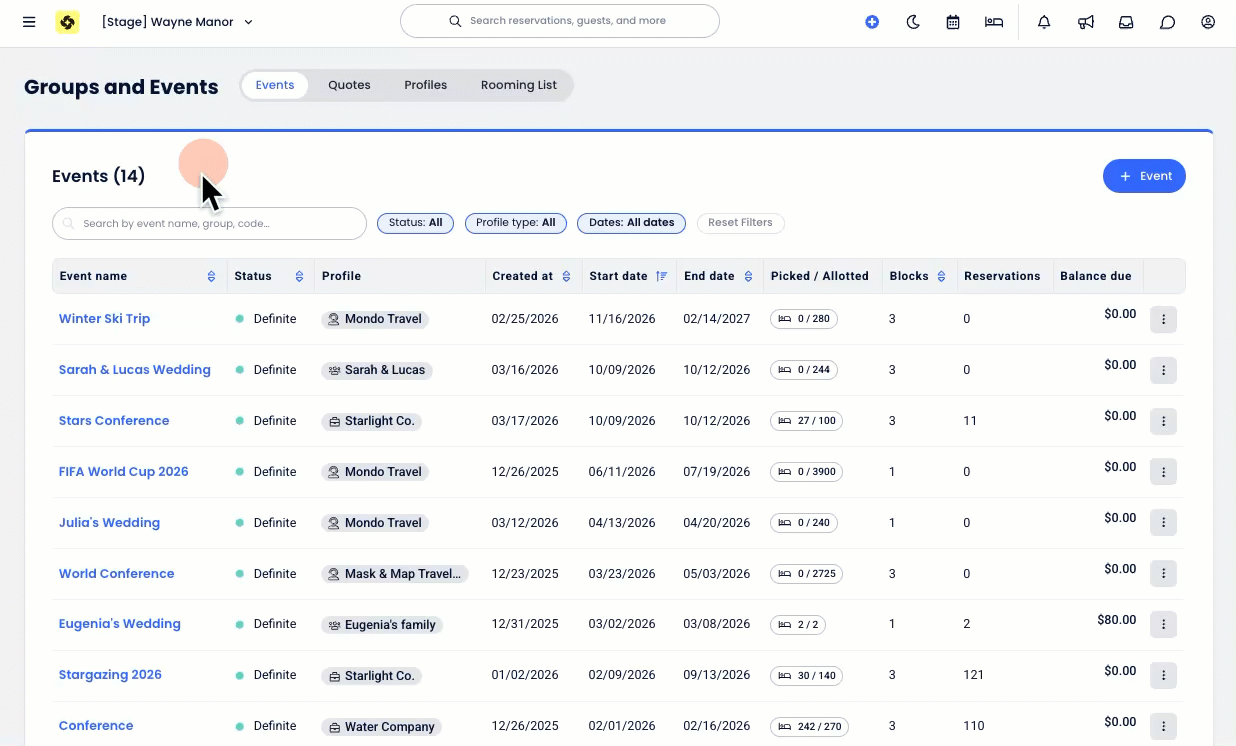Sort by Event name column arrows
The image size is (1236, 746).
point(211,276)
